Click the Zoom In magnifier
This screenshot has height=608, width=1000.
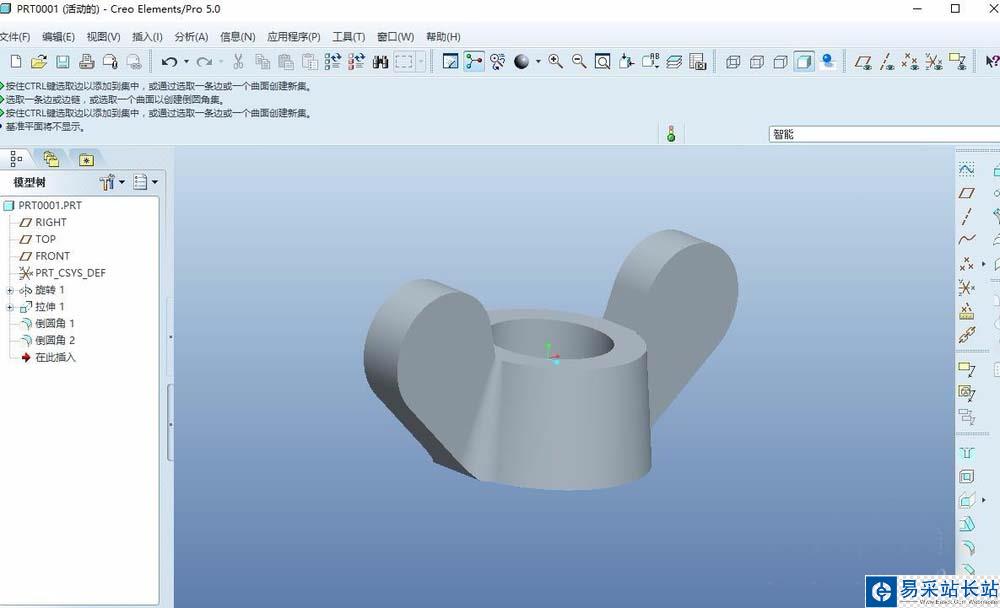tap(555, 61)
